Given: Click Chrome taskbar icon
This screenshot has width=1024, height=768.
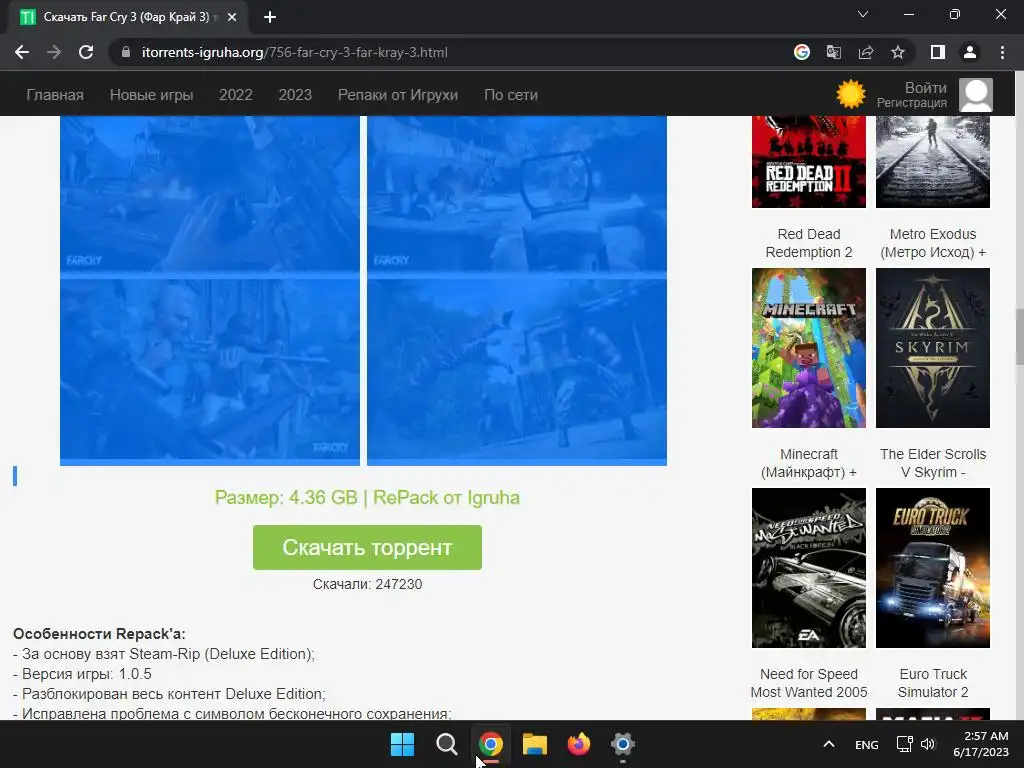Looking at the screenshot, I should point(490,744).
